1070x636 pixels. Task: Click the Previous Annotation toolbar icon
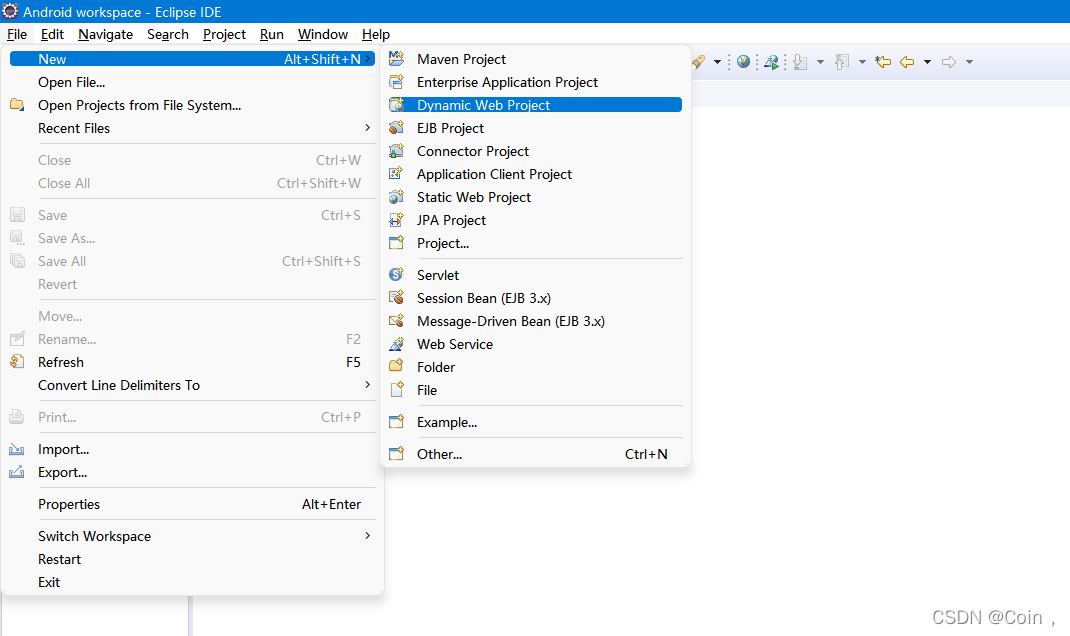click(x=842, y=62)
